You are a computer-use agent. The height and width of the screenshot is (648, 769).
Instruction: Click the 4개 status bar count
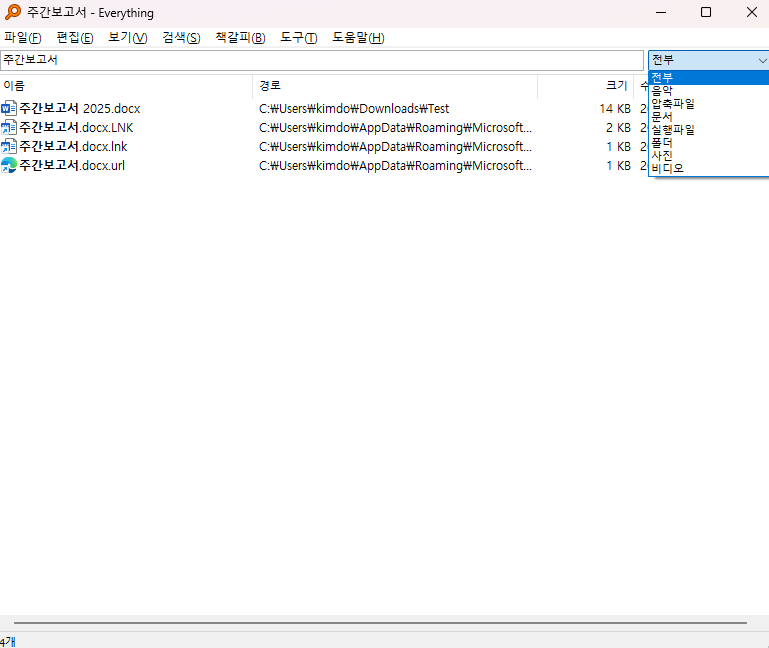(x=8, y=641)
